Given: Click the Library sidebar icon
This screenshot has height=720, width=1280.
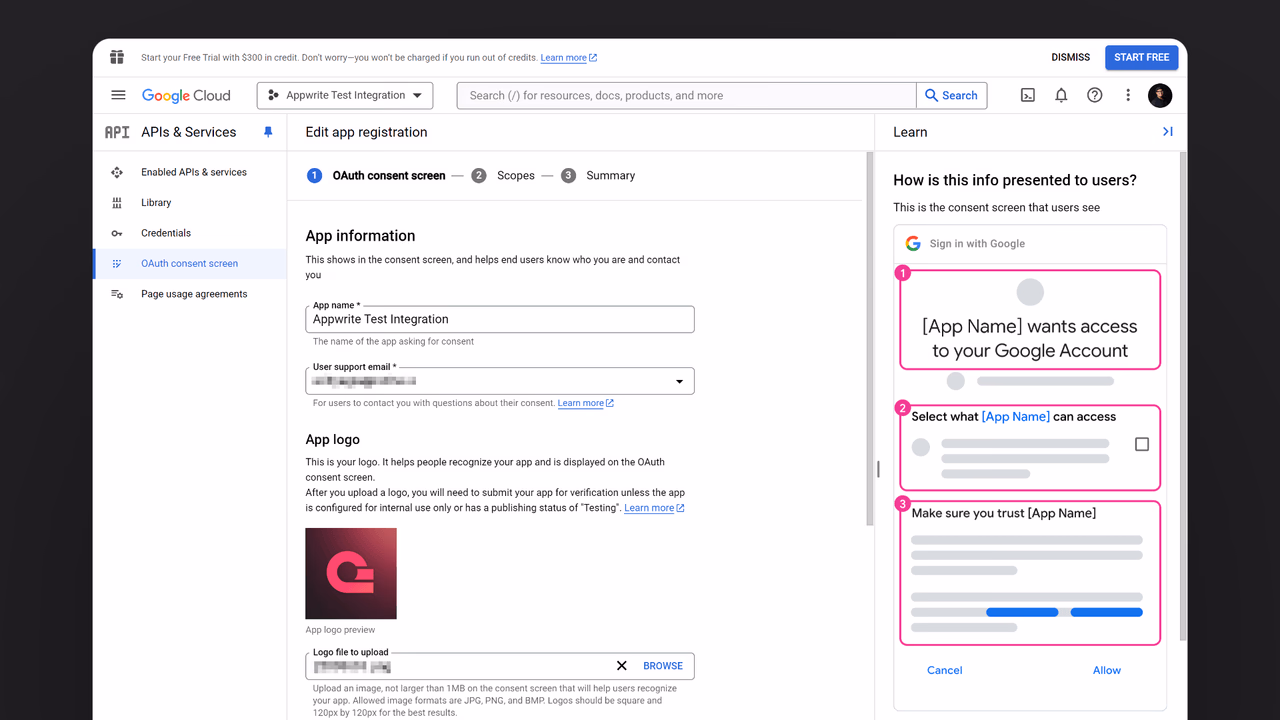Looking at the screenshot, I should click(117, 203).
